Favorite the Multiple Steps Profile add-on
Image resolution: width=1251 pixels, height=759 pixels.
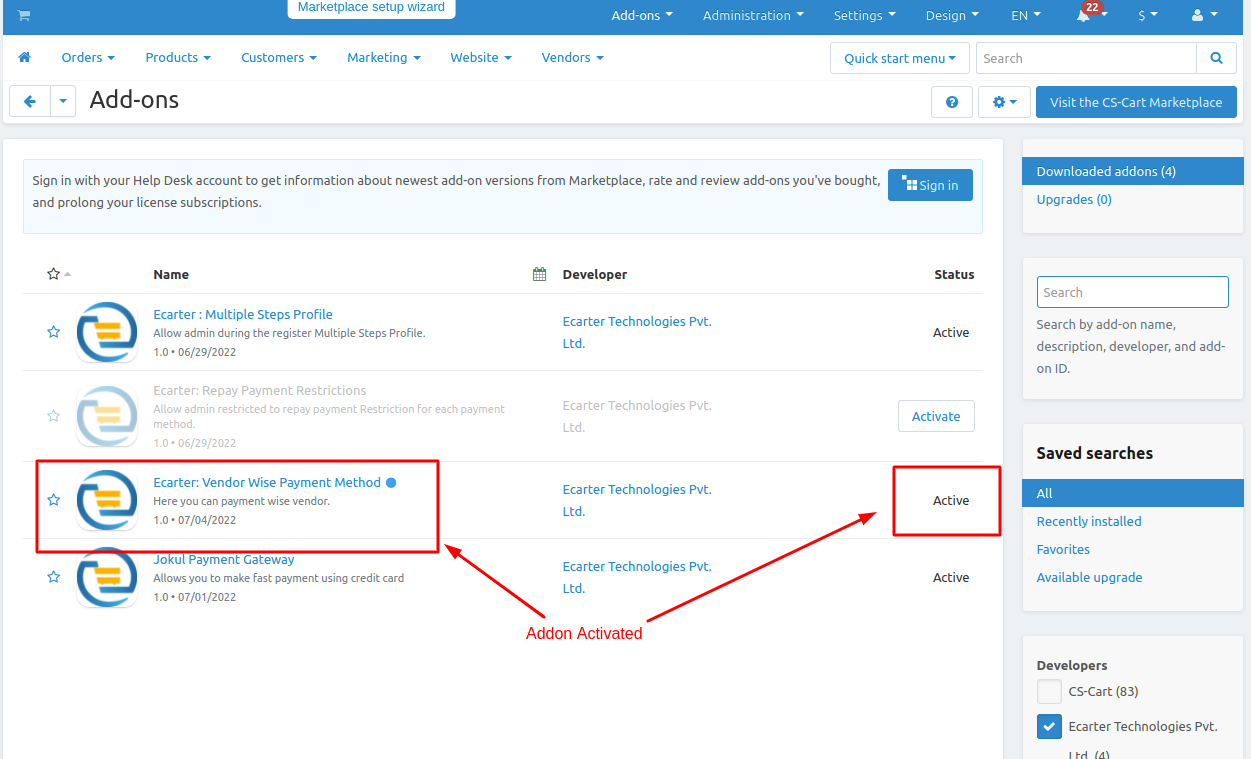click(54, 332)
